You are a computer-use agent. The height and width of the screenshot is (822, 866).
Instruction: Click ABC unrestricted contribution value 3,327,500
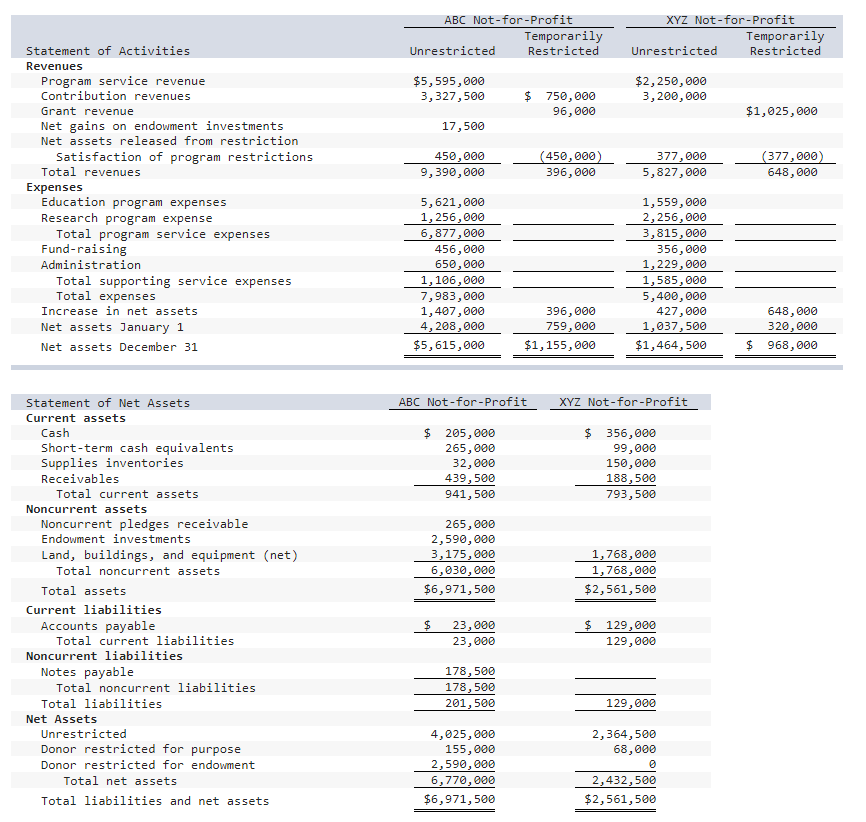(452, 96)
